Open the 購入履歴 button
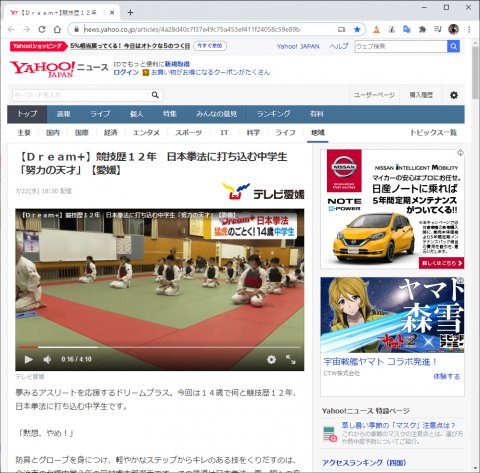 tap(421, 95)
